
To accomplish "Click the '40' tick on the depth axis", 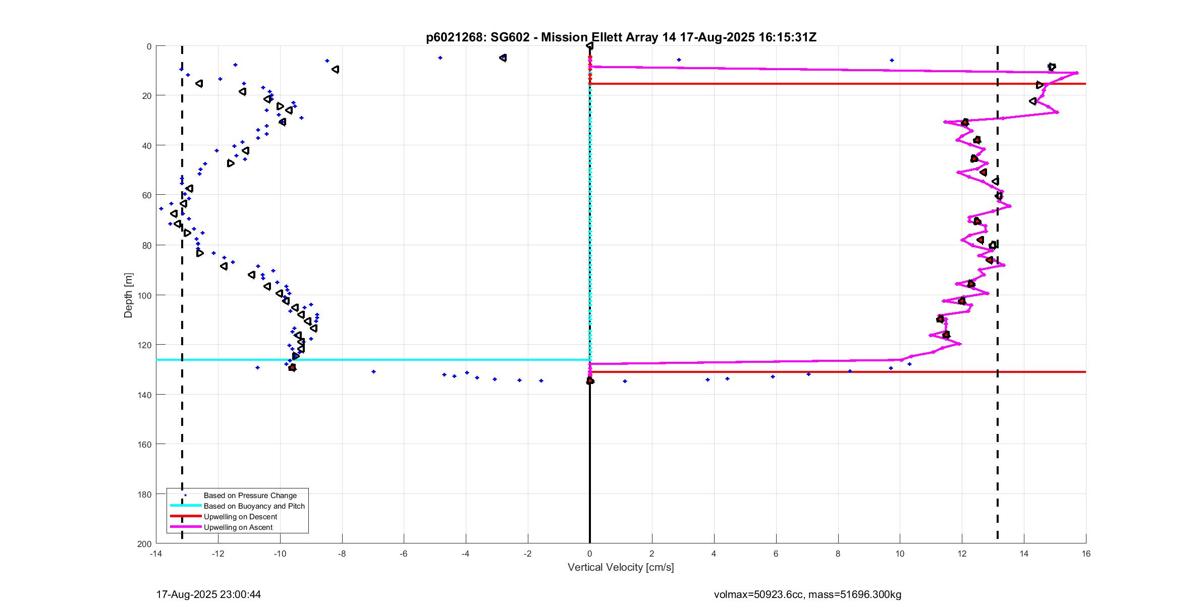I will (146, 145).
